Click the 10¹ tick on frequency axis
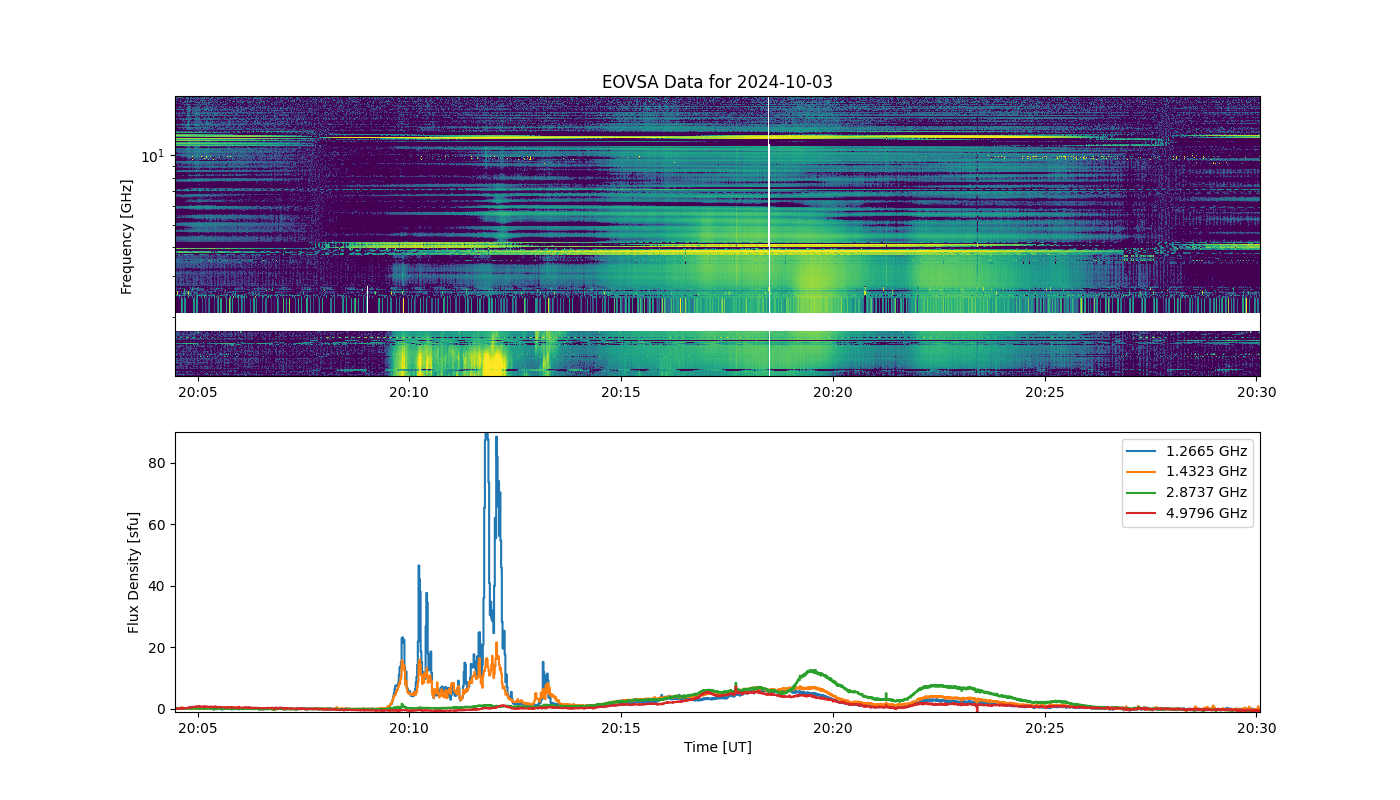The height and width of the screenshot is (800, 1400). tap(152, 156)
